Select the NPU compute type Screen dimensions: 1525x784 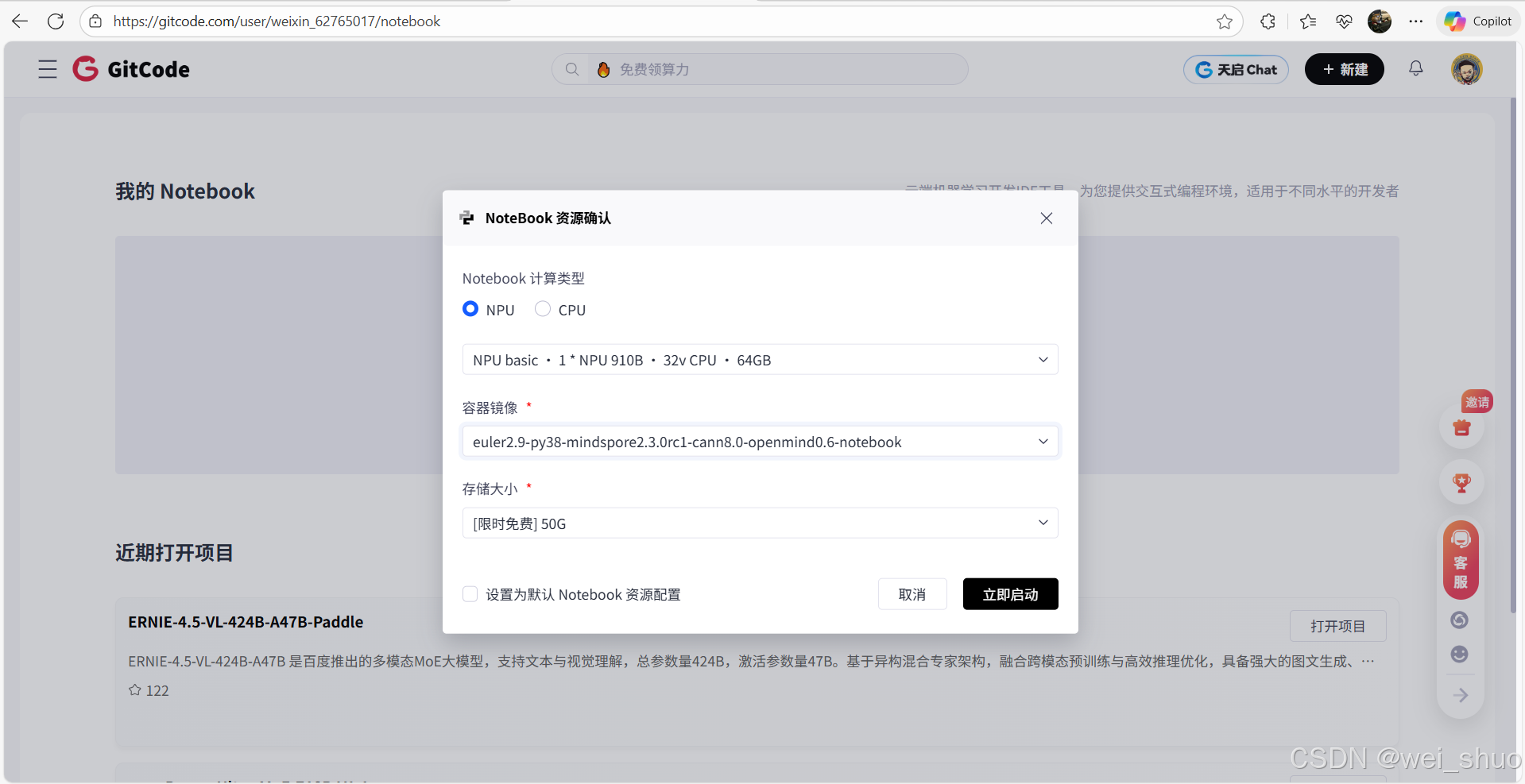coord(470,309)
